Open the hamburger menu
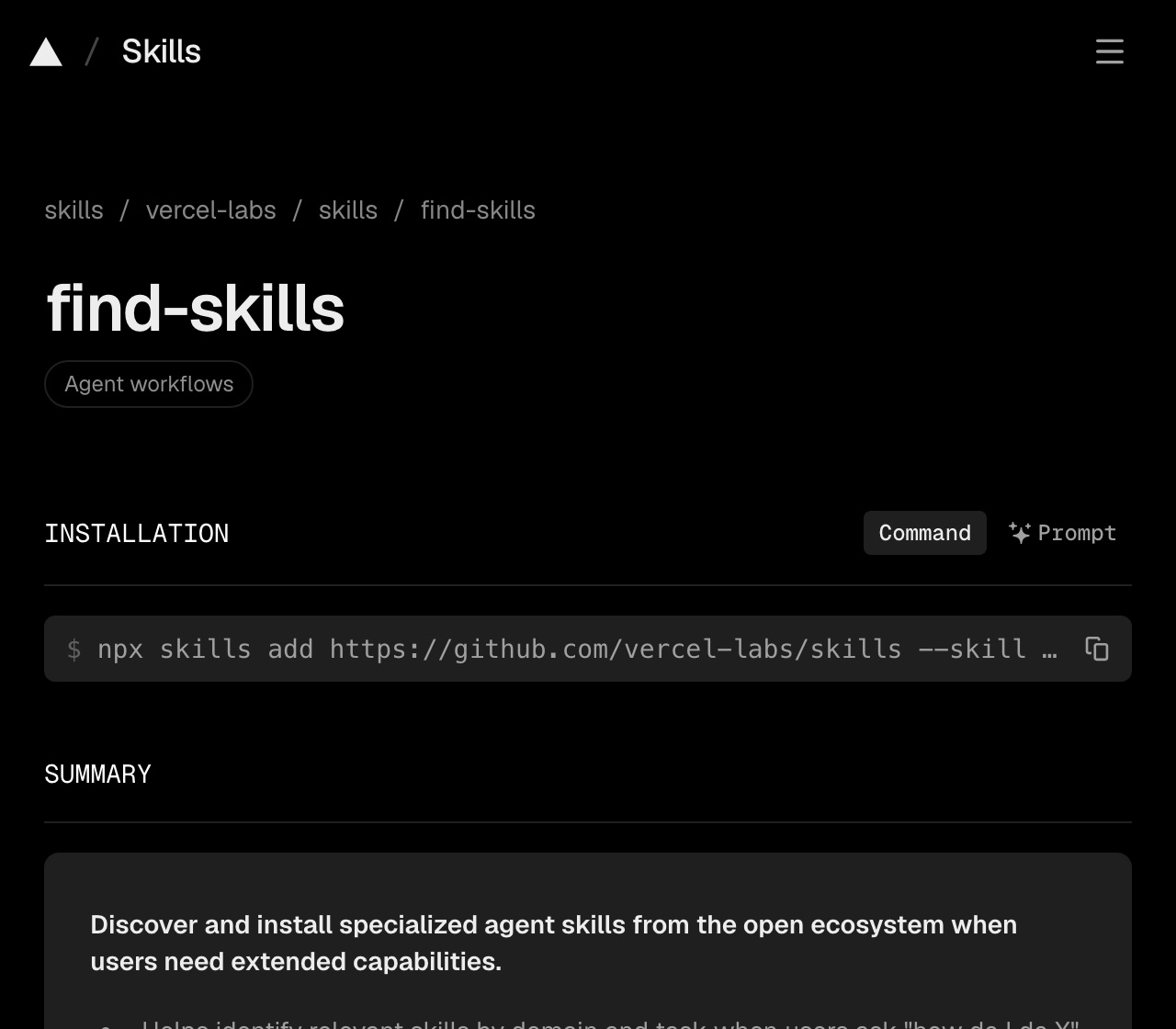Viewport: 1176px width, 1029px height. coord(1110,51)
